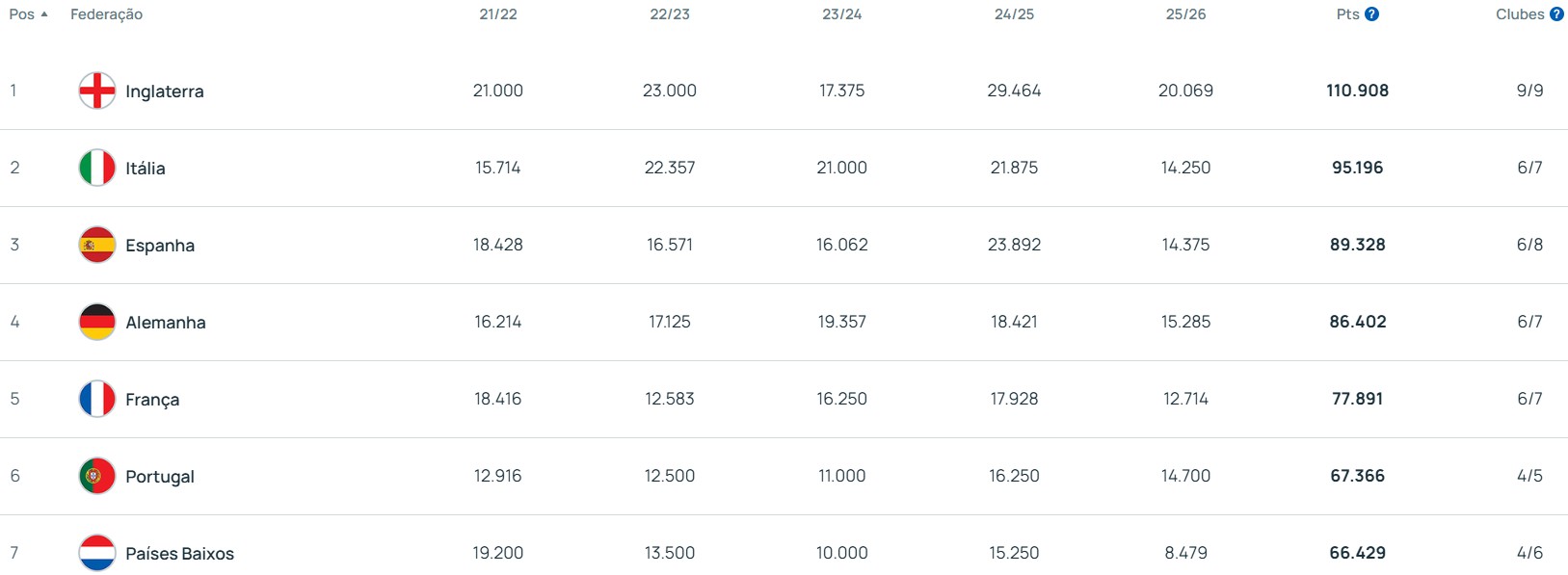Image resolution: width=1568 pixels, height=575 pixels.
Task: Click the England flag icon
Action: [97, 91]
